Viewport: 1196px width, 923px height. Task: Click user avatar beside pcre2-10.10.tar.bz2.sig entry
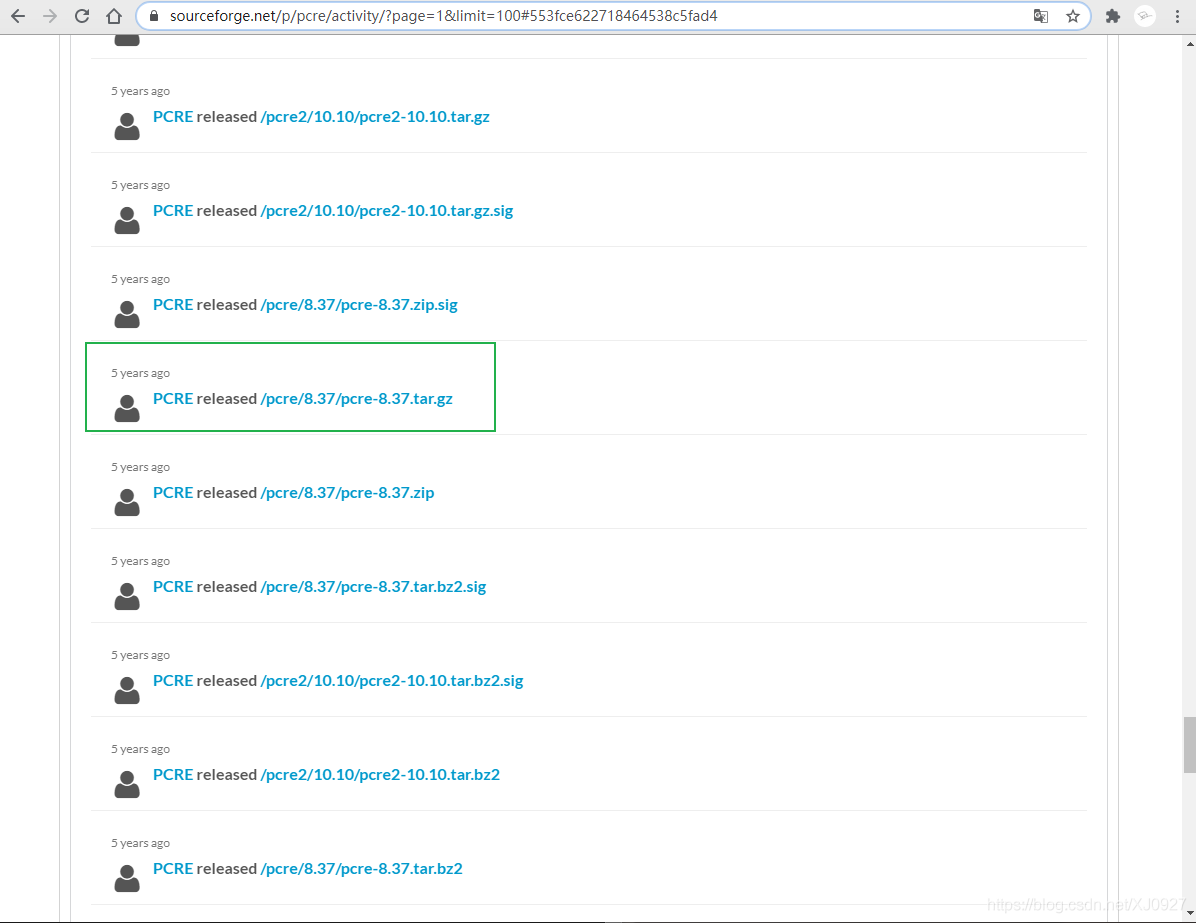click(127, 689)
